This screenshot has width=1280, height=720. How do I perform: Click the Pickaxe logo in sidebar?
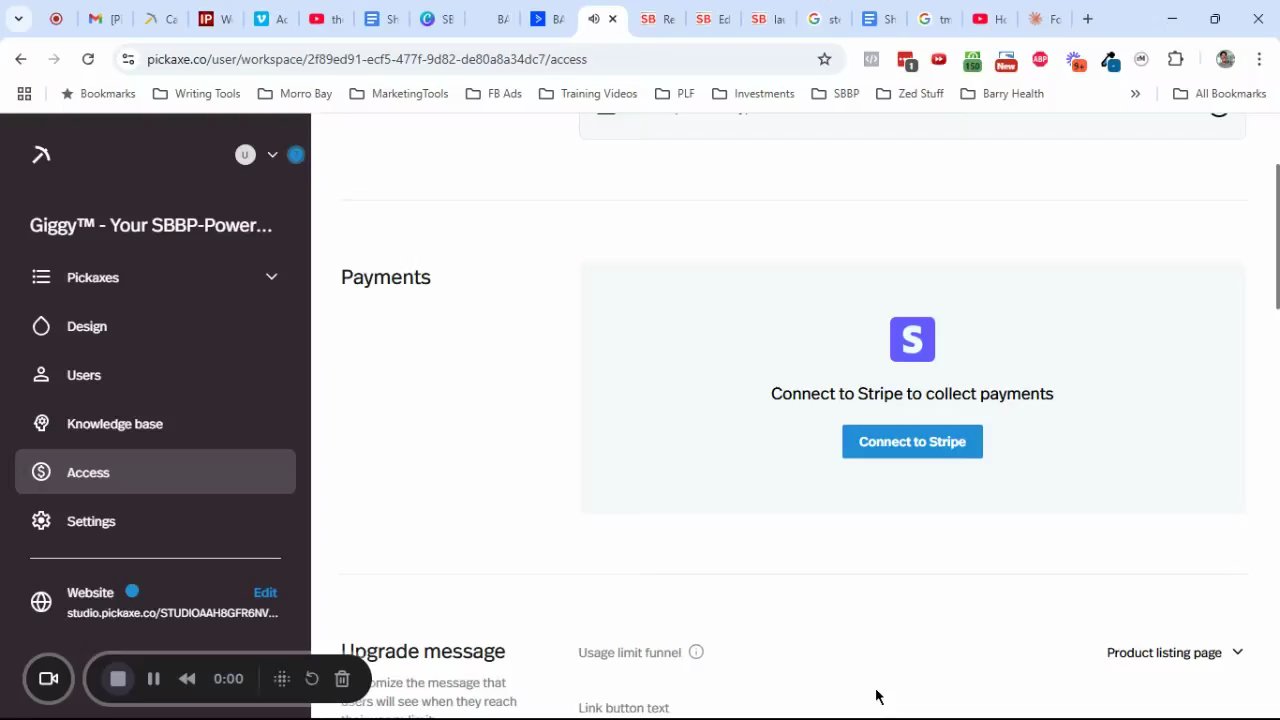click(x=41, y=154)
